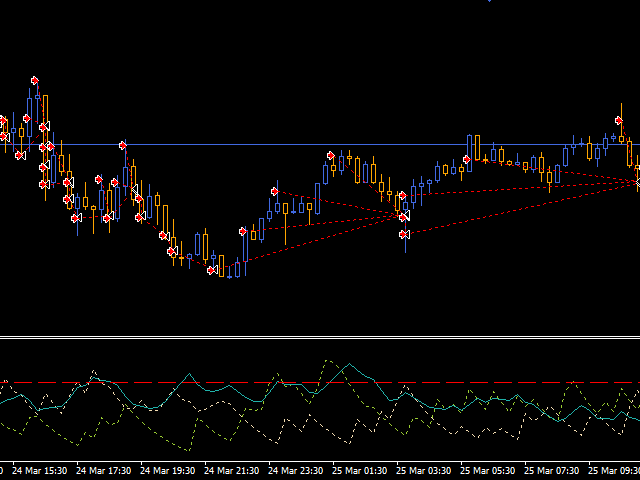Click the 25 Mar 07:30 time label
The image size is (640, 480).
555,470
